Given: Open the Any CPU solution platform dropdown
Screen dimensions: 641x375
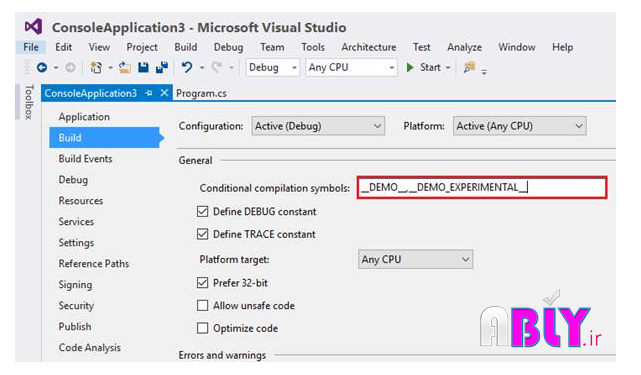Looking at the screenshot, I should point(352,67).
